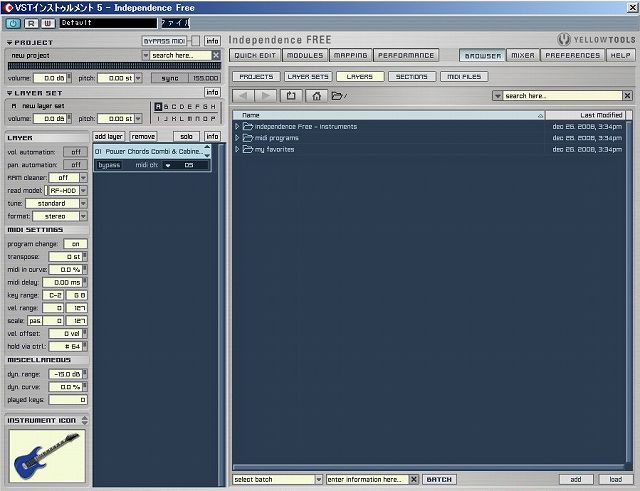
Task: Click the project search here field
Action: tap(180, 55)
